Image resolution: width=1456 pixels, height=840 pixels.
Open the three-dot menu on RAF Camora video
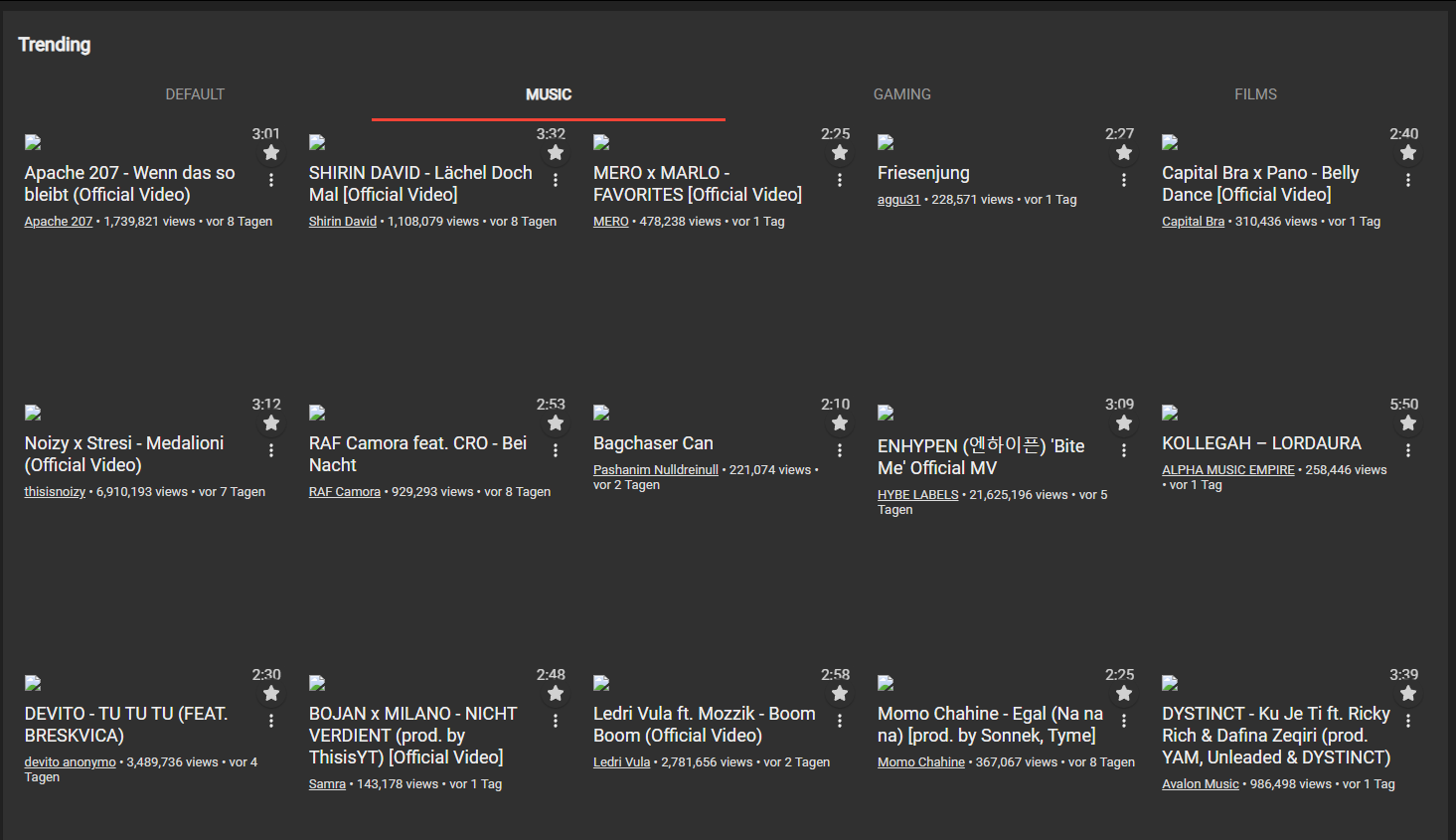[x=555, y=449]
